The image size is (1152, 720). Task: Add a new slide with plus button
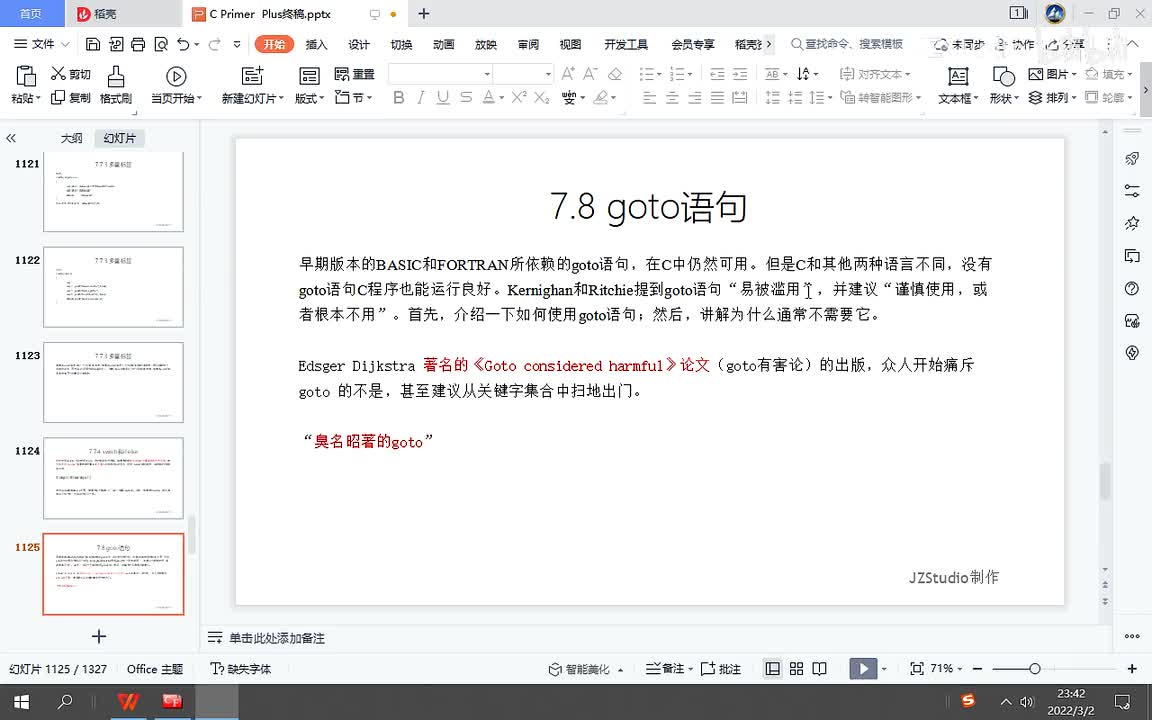(x=99, y=636)
